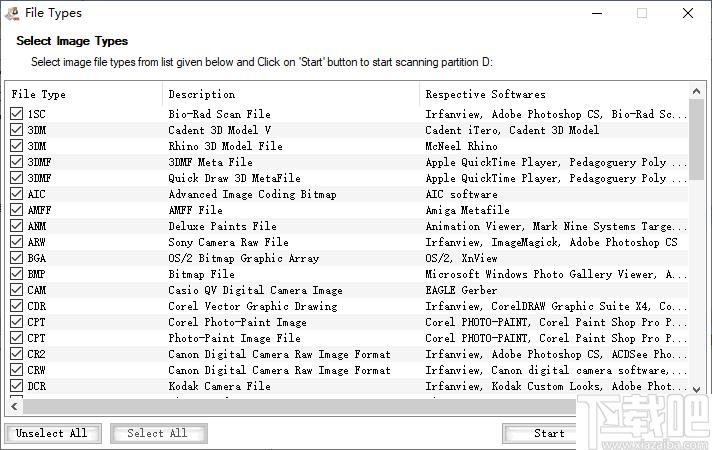
Task: Toggle the Quick Draw 3D MetaFile checkbox
Action: tap(17, 178)
